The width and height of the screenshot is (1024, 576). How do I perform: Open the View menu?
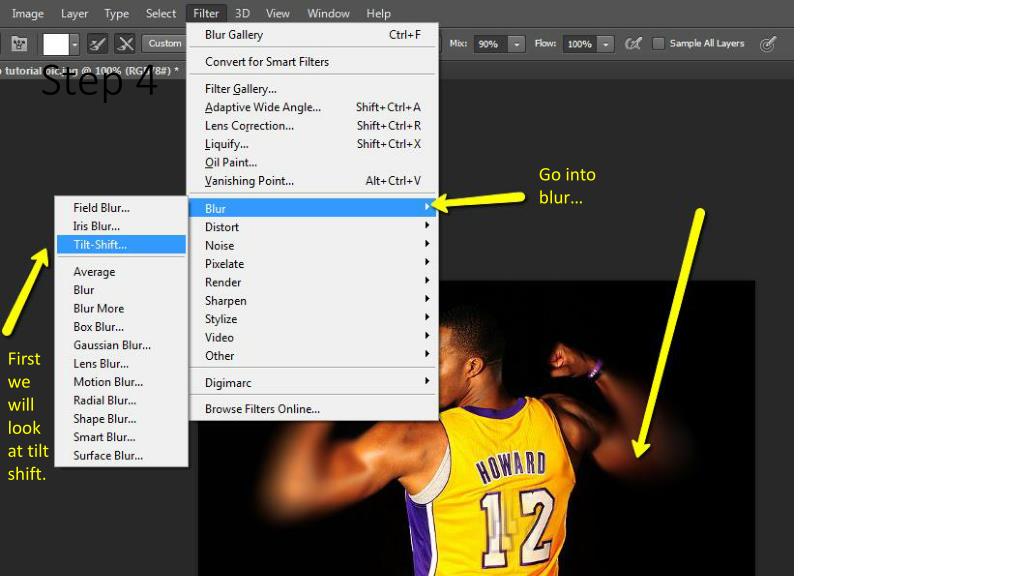(x=278, y=13)
